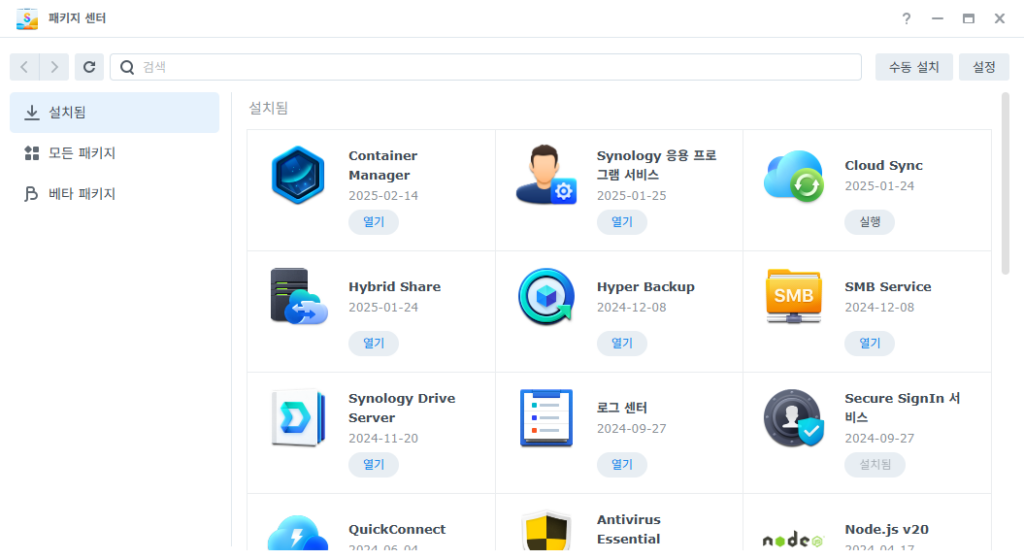Click the Cloud Sync package icon
The width and height of the screenshot is (1024, 559).
(x=793, y=176)
